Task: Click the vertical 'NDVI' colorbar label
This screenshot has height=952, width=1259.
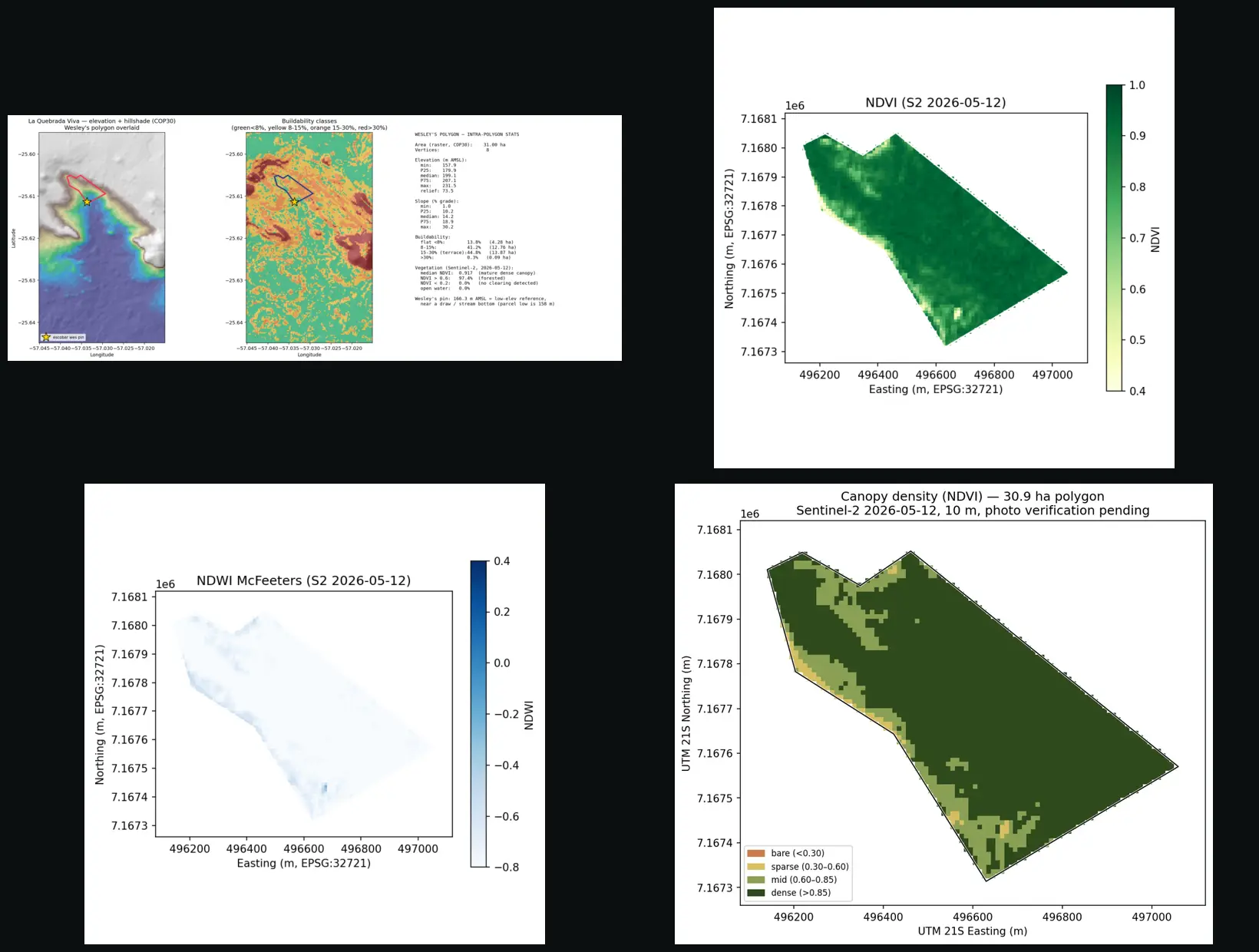Action: tap(1155, 239)
